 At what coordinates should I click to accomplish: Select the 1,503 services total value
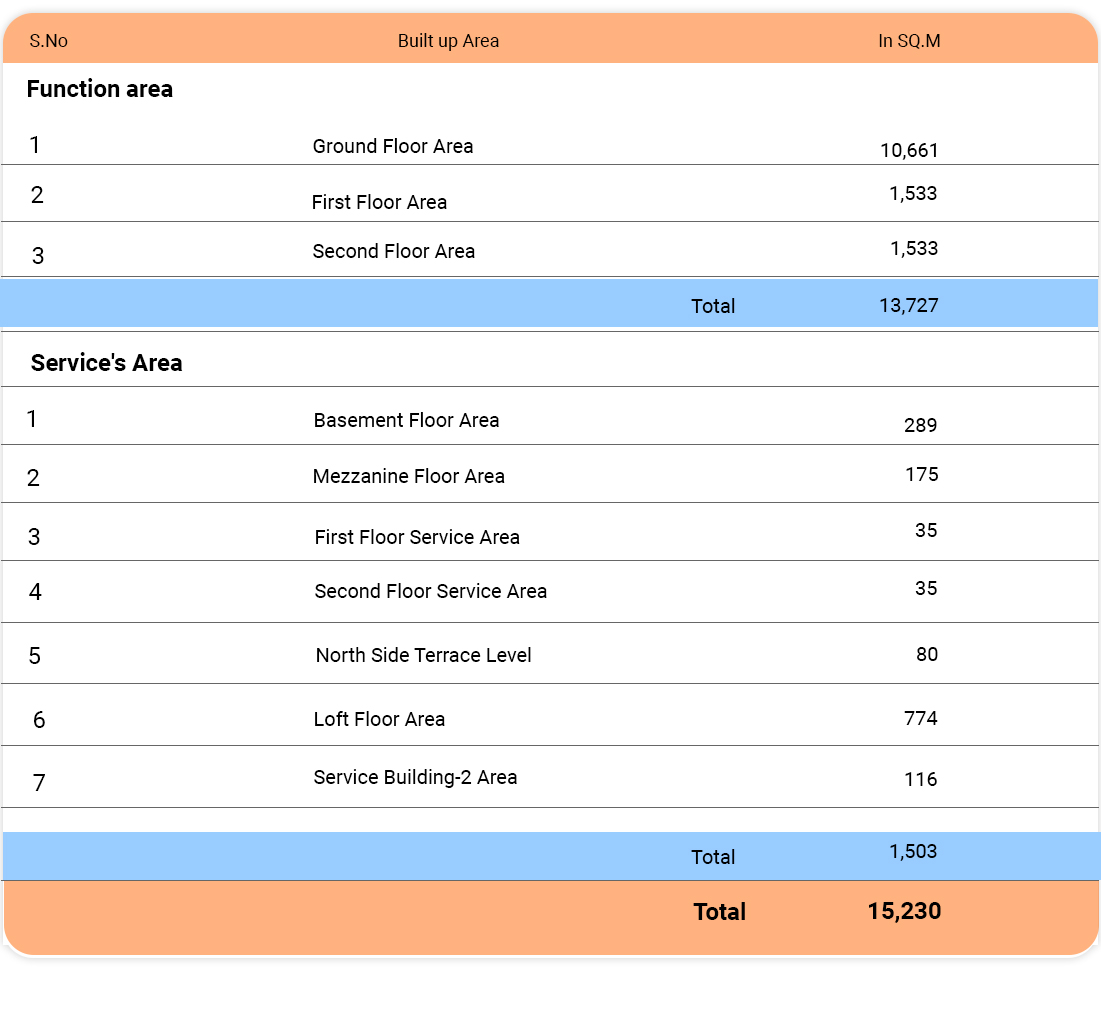tap(913, 852)
